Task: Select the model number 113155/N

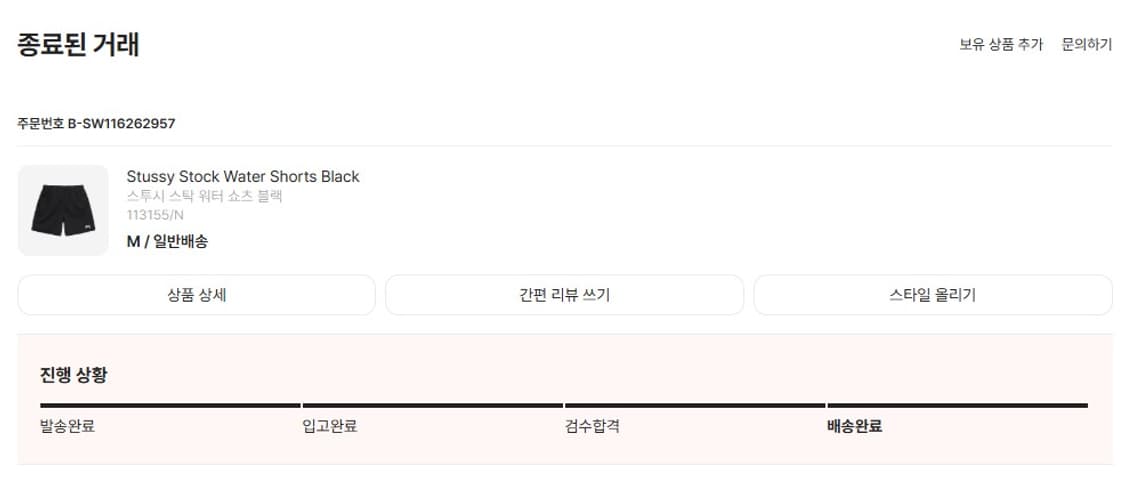Action: tap(155, 215)
